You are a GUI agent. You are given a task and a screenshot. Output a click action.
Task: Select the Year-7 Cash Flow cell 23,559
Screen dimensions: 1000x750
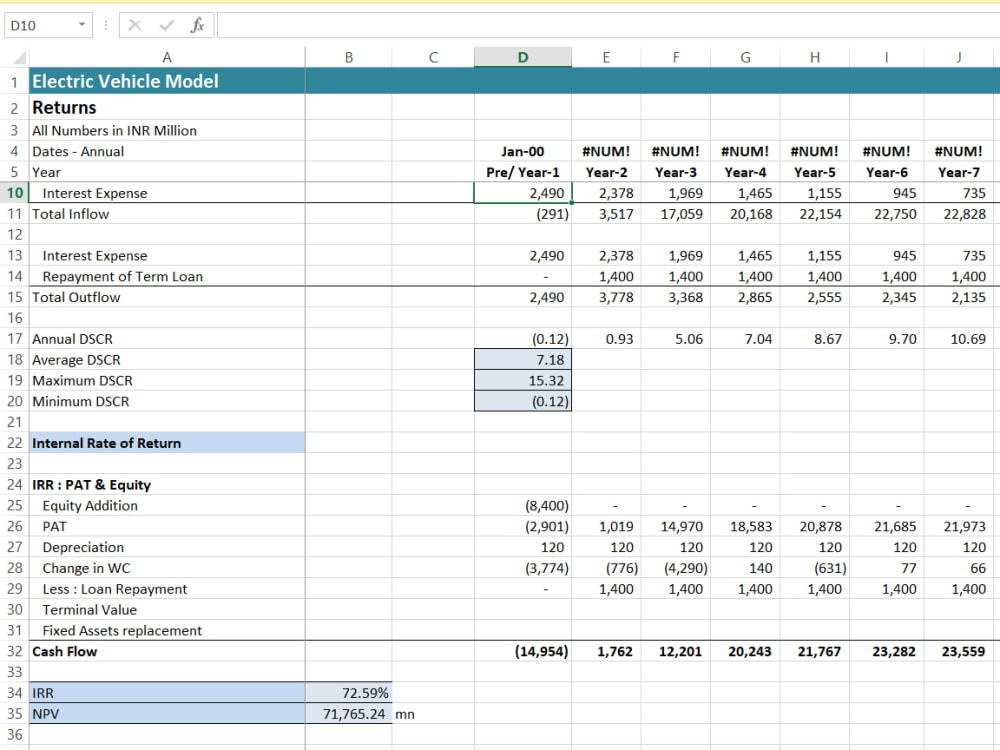pos(960,651)
